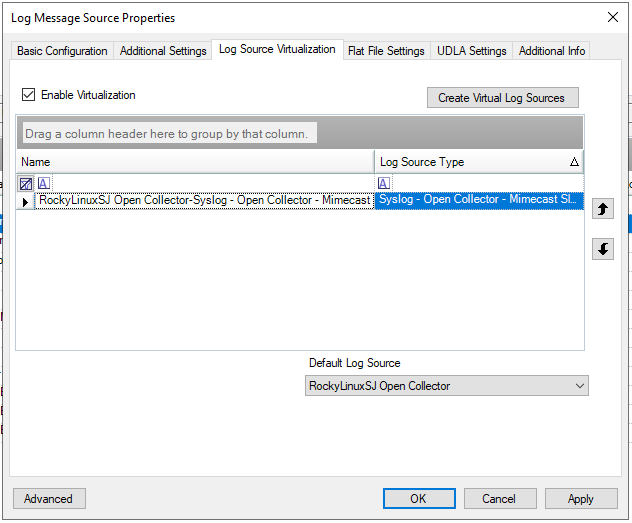This screenshot has height=523, width=632.
Task: Open the Additional Settings tab
Action: coord(163,51)
